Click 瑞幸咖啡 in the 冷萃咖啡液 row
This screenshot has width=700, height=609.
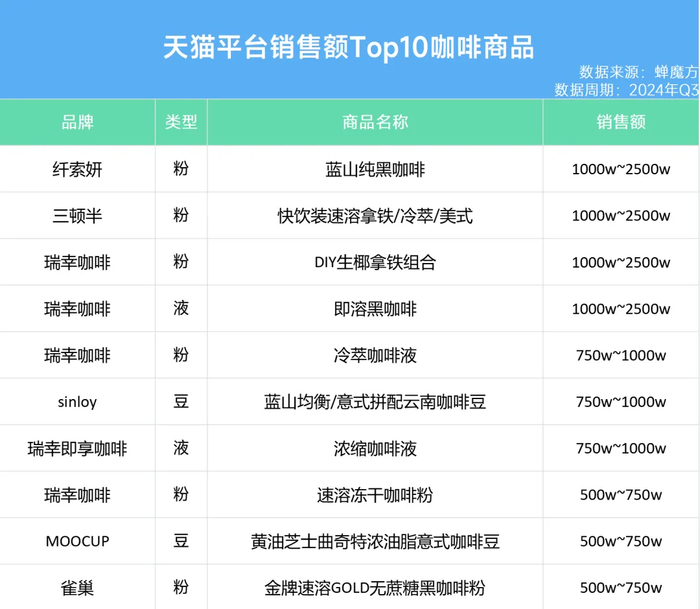click(78, 355)
